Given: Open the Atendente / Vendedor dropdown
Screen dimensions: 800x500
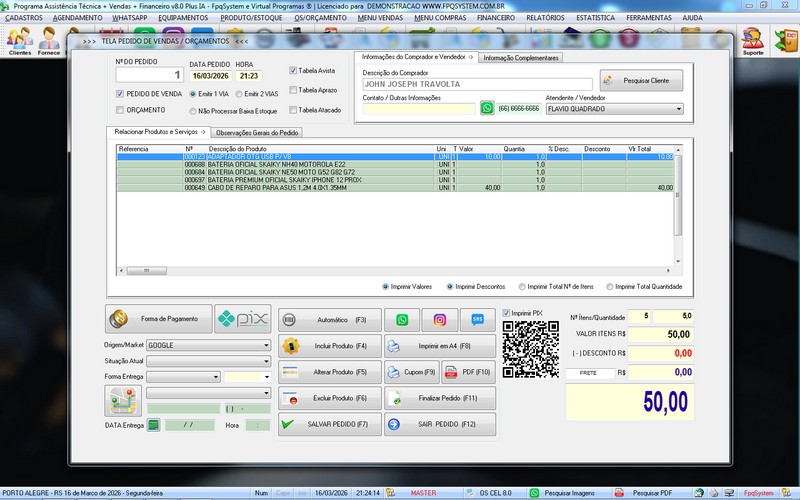Looking at the screenshot, I should tap(678, 109).
